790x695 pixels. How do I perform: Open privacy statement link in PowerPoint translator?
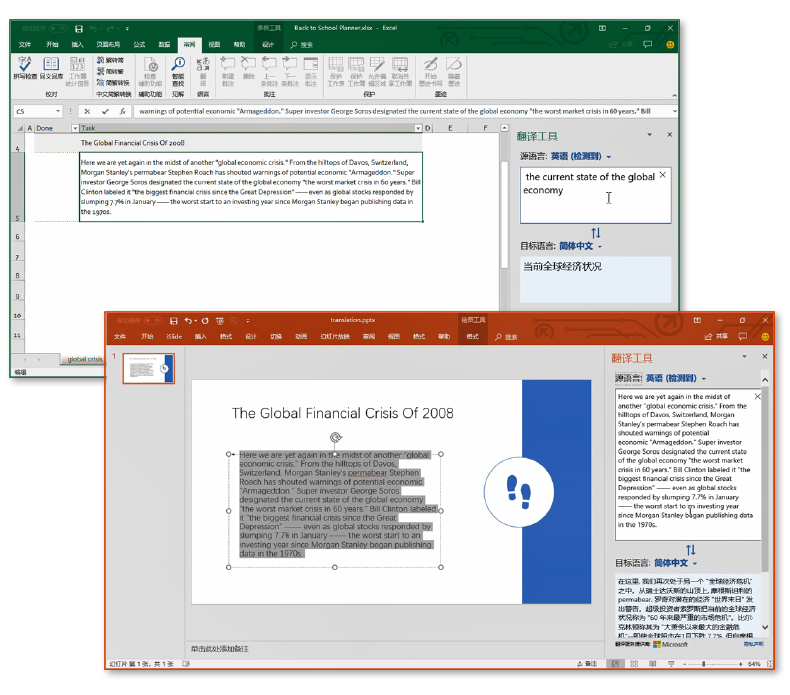tap(754, 644)
